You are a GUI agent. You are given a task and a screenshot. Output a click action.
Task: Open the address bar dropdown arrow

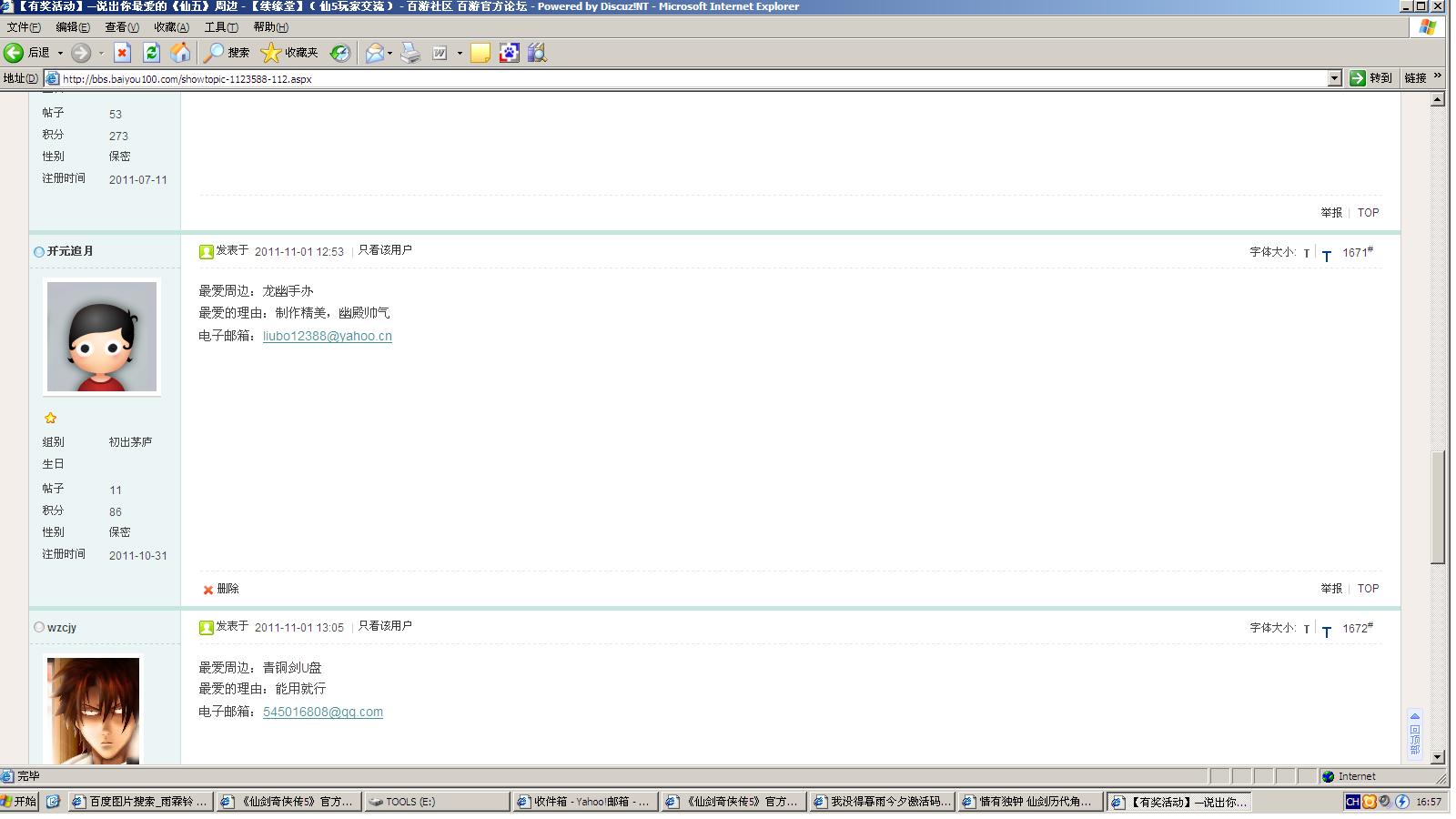tap(1334, 78)
